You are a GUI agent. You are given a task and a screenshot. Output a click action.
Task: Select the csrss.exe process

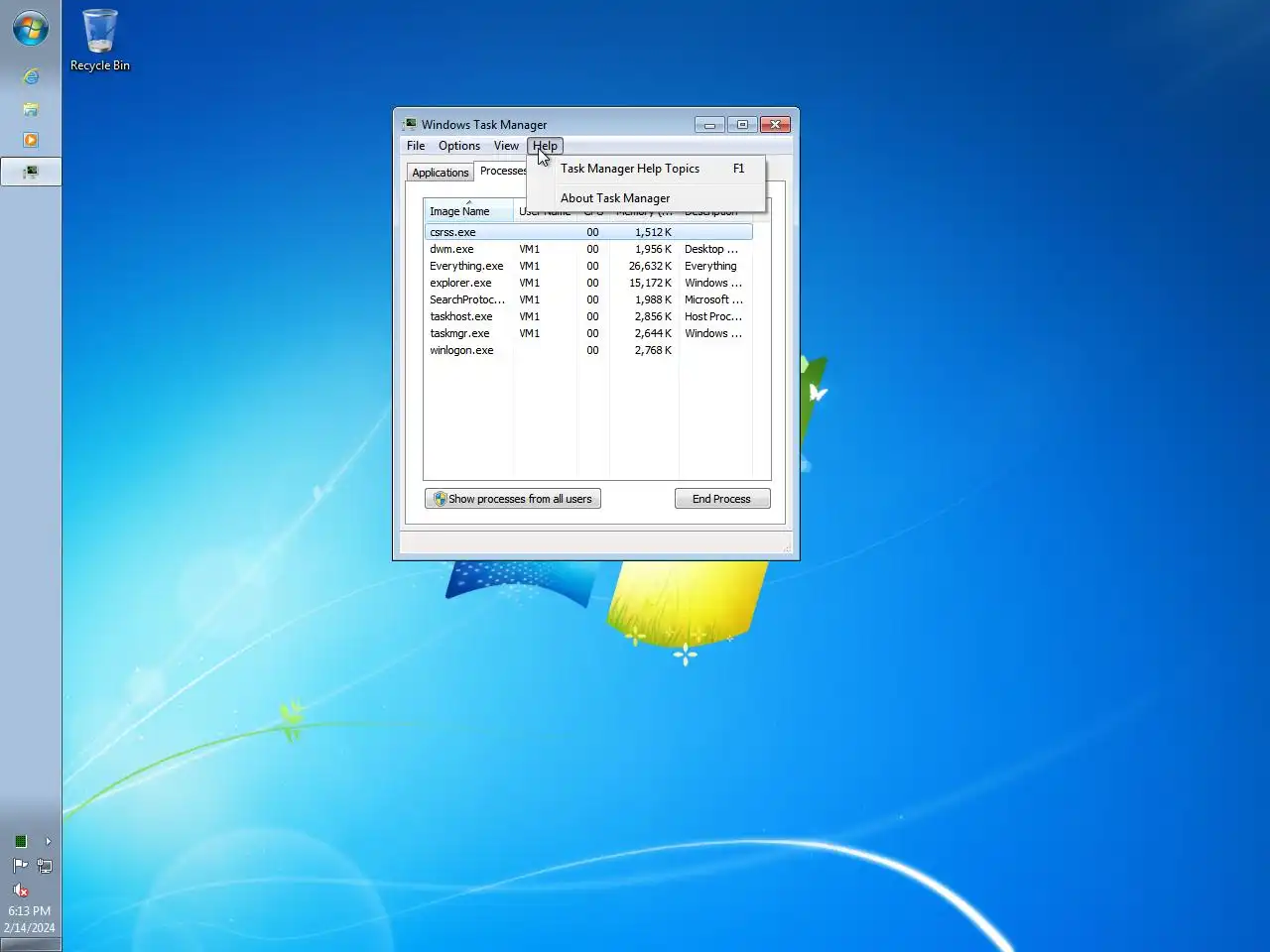588,232
